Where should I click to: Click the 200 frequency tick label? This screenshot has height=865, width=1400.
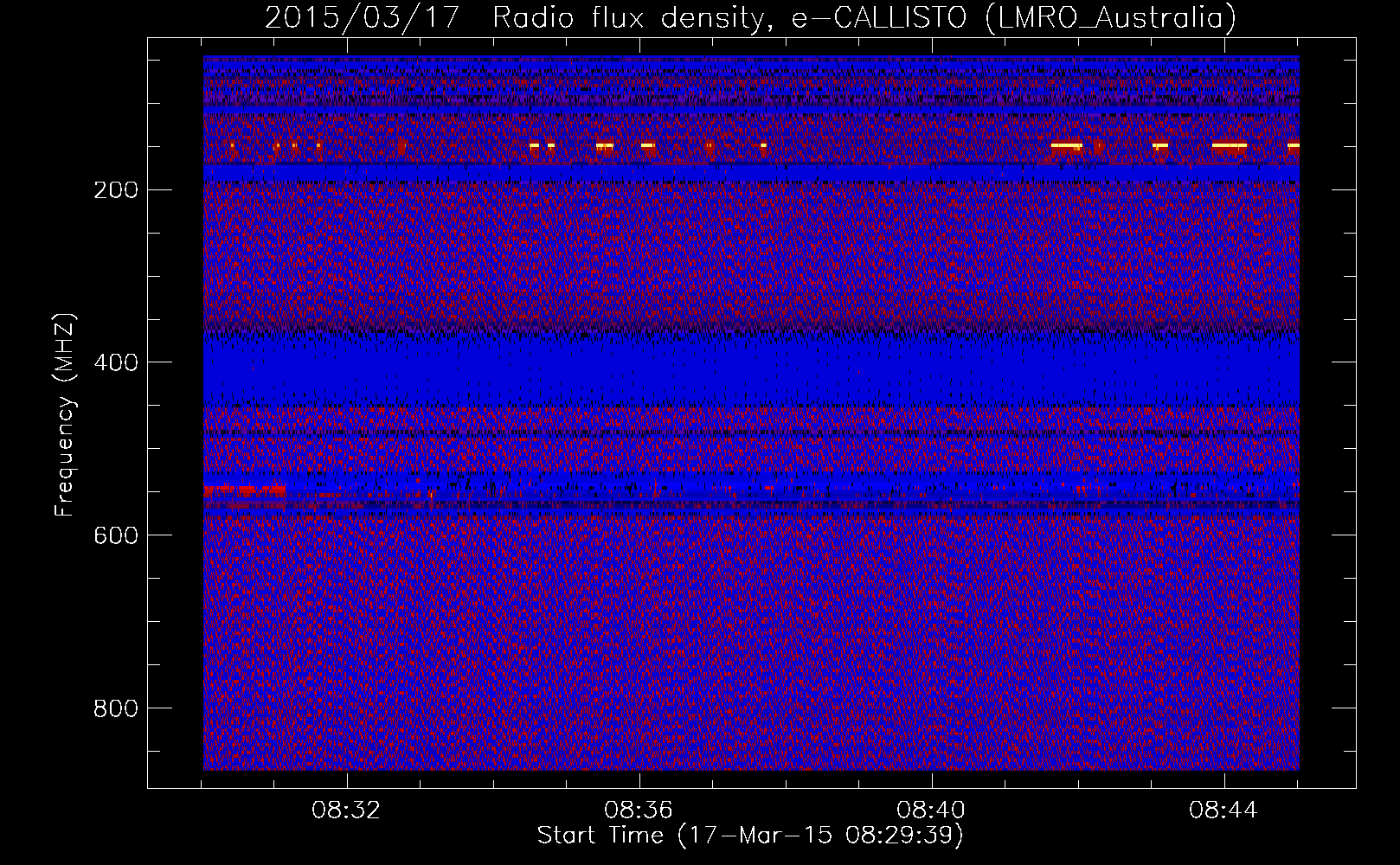[x=115, y=189]
